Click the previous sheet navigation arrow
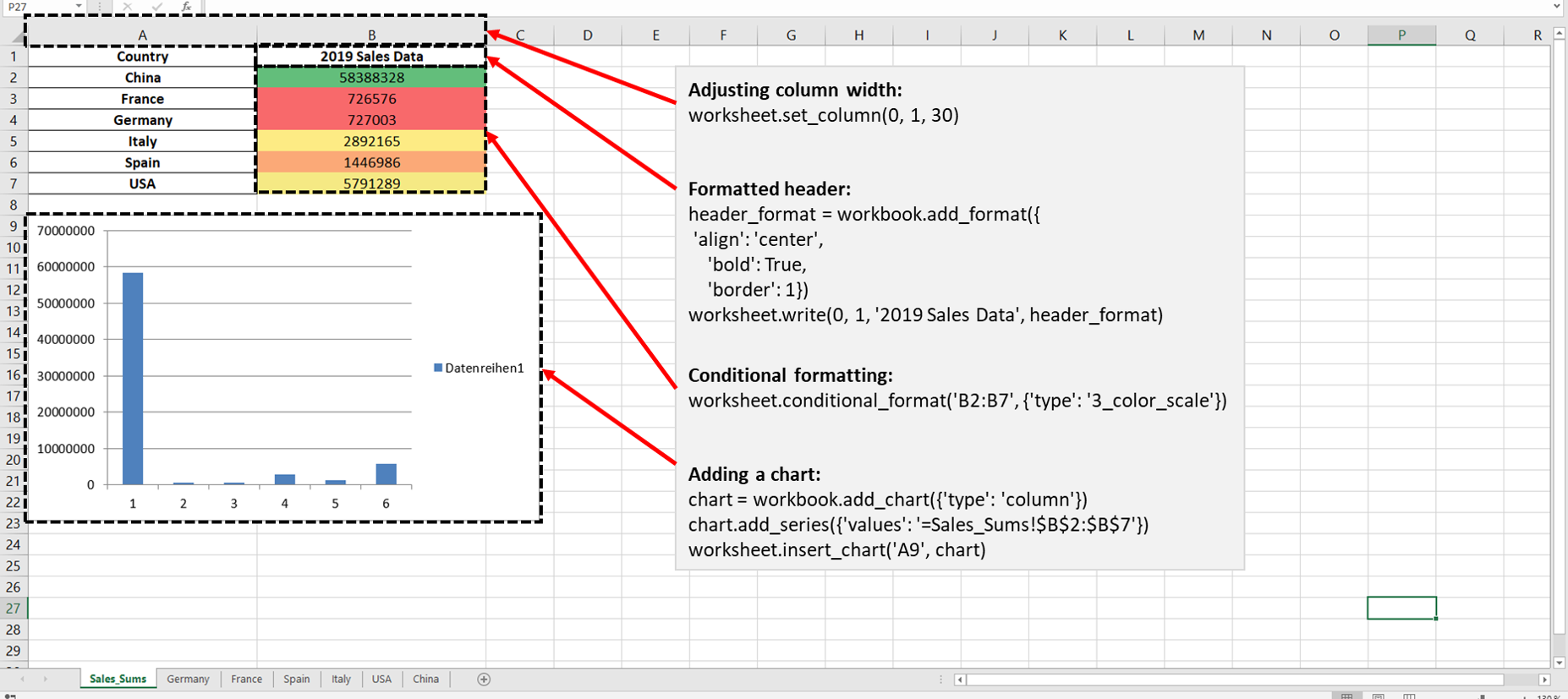The image size is (1568, 699). pos(22,679)
